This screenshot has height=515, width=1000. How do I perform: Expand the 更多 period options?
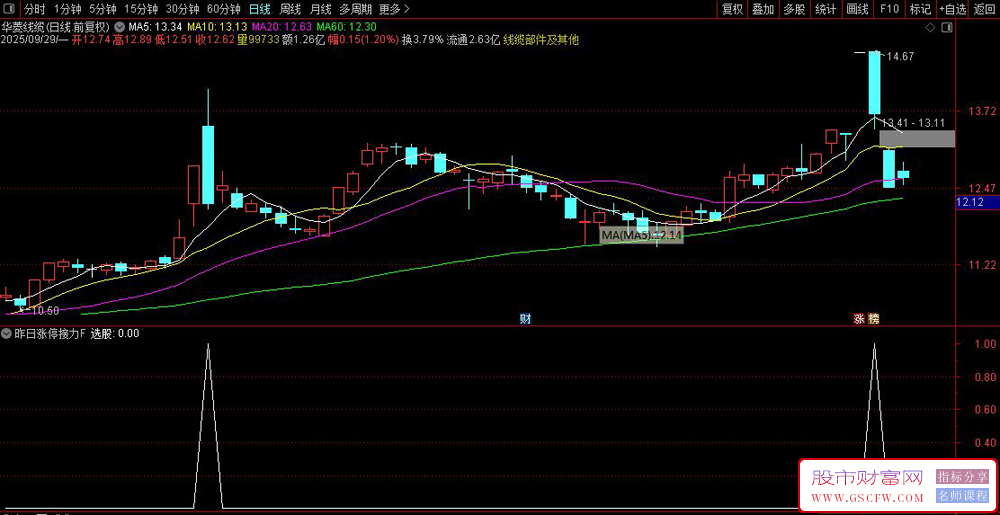click(394, 9)
